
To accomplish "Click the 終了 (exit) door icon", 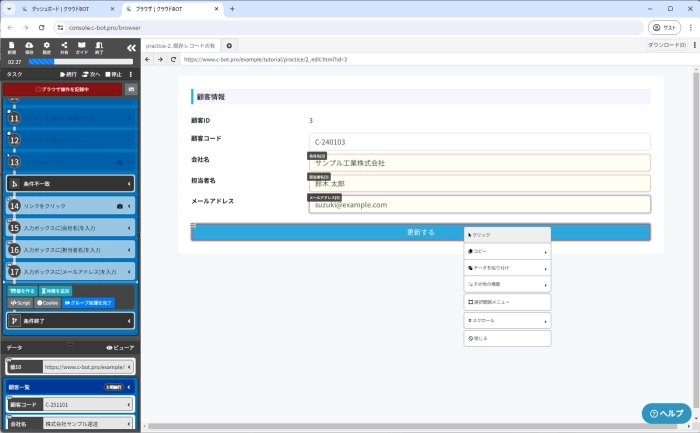I will (x=99, y=47).
